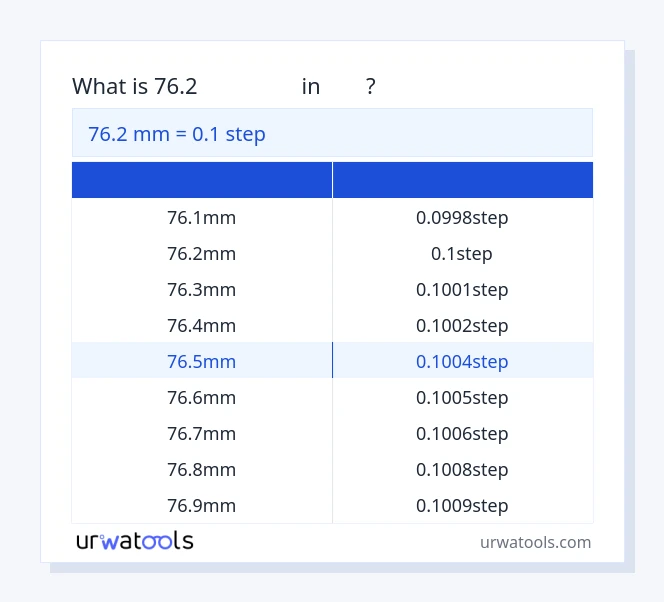Image resolution: width=664 pixels, height=602 pixels.
Task: Select the 76.6mm table cell
Action: pyautogui.click(x=202, y=397)
